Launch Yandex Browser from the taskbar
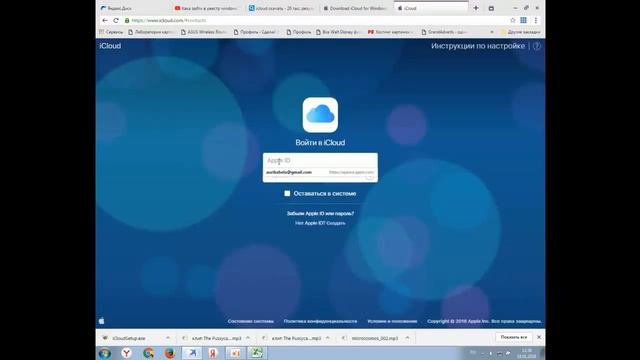Image resolution: width=640 pixels, height=360 pixels. tap(127, 353)
